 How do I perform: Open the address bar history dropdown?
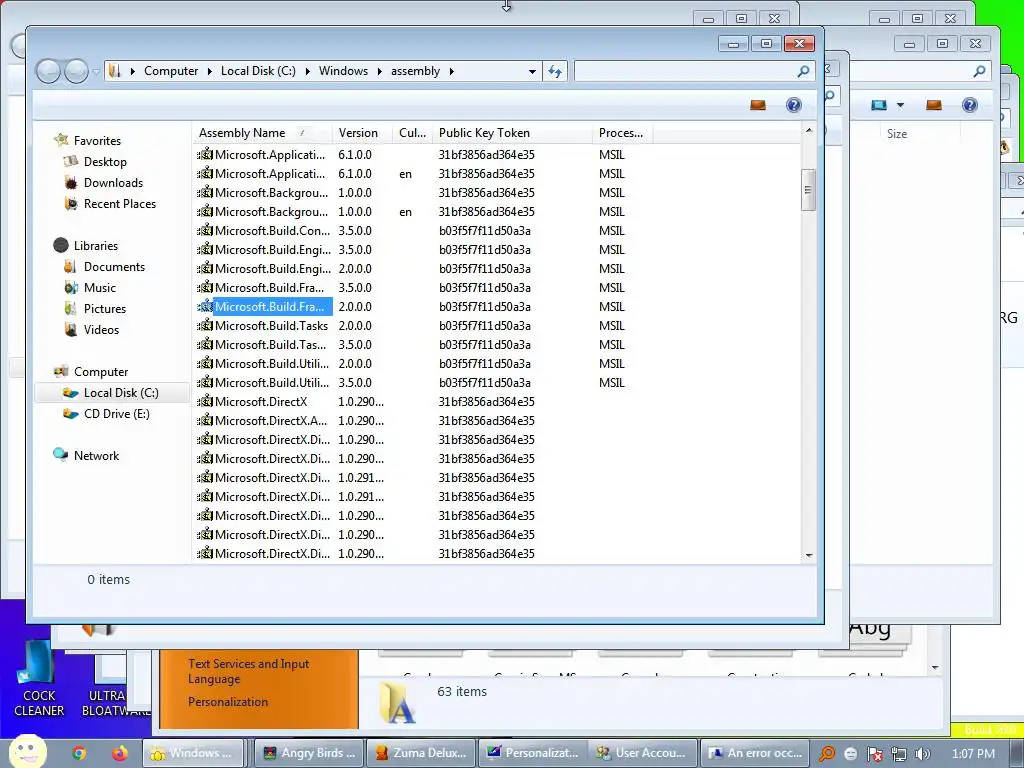click(x=532, y=71)
